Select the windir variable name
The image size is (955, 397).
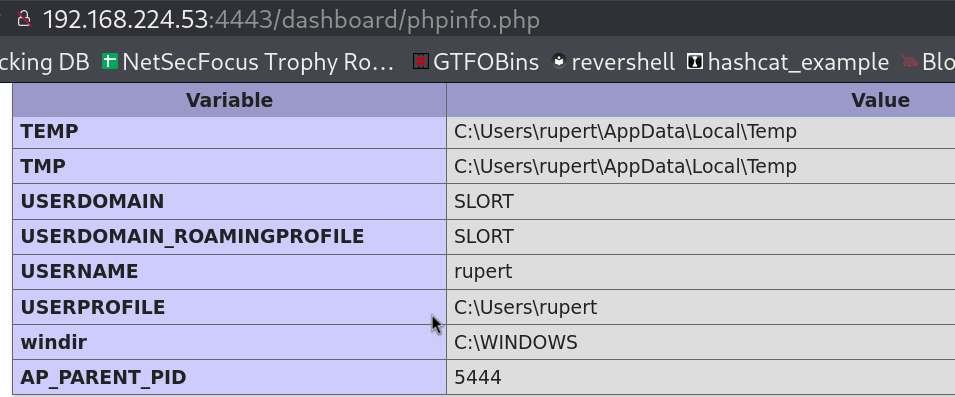[x=54, y=342]
